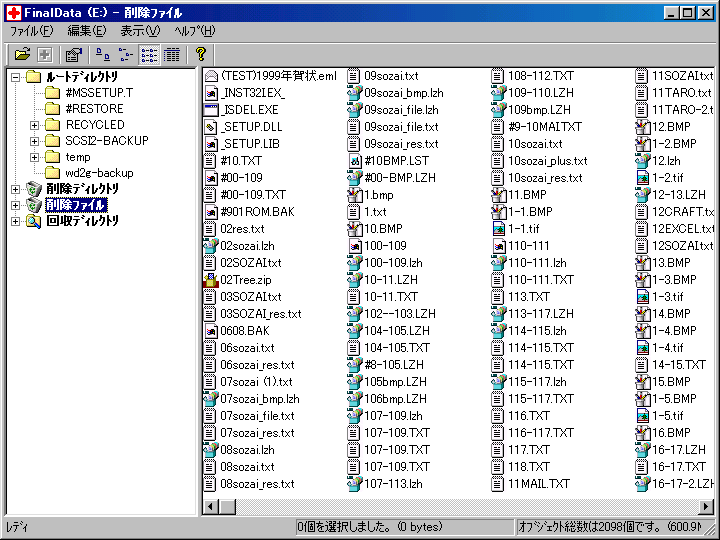
Task: Switch to large icons view
Action: [x=102, y=55]
